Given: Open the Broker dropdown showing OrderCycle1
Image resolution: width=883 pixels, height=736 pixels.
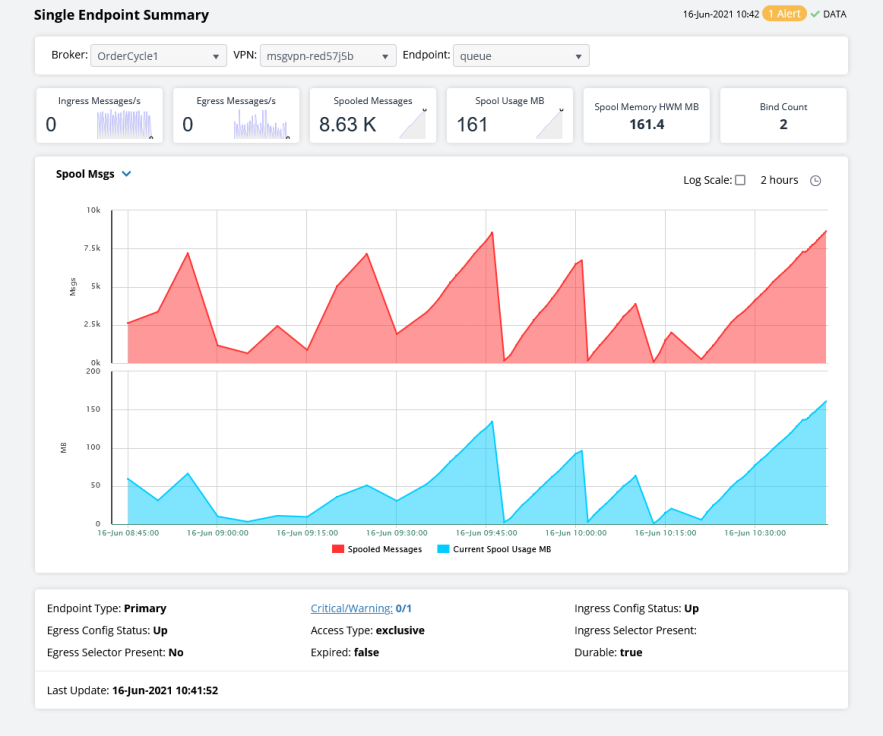Looking at the screenshot, I should coord(158,56).
